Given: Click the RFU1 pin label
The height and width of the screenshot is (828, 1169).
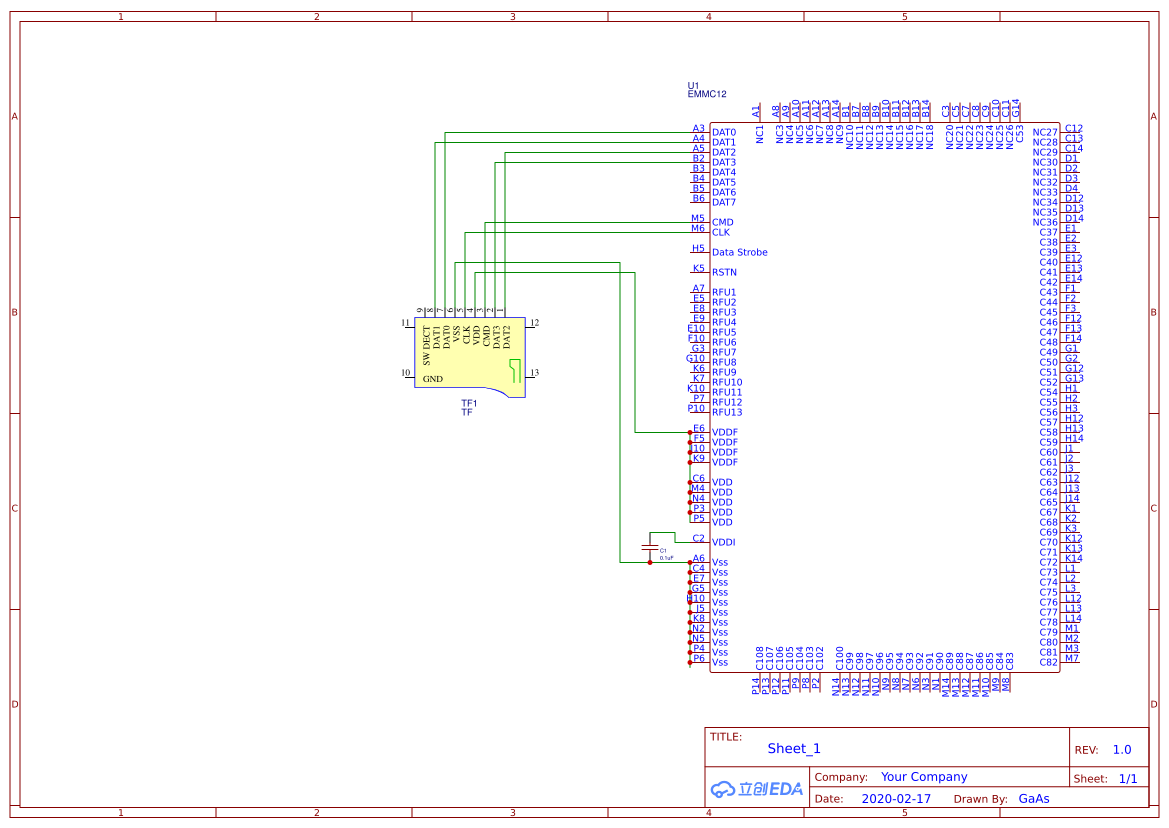Looking at the screenshot, I should coord(723,293).
